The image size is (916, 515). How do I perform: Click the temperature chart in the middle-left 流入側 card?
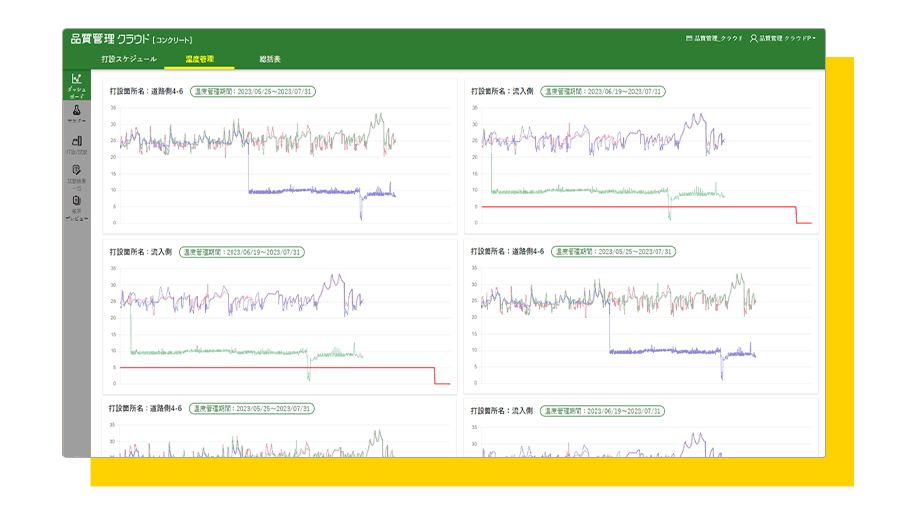[x=280, y=326]
